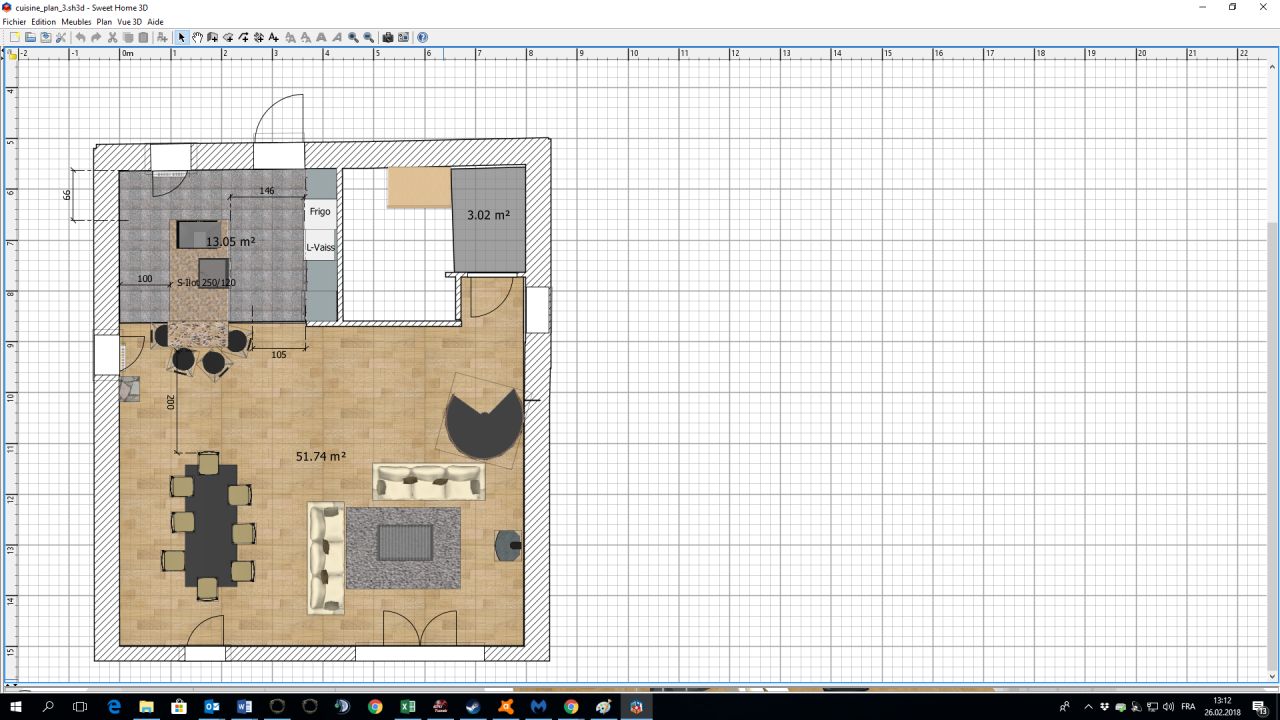Viewport: 1280px width, 720px height.
Task: Select the 146 dimension label
Action: click(x=267, y=190)
